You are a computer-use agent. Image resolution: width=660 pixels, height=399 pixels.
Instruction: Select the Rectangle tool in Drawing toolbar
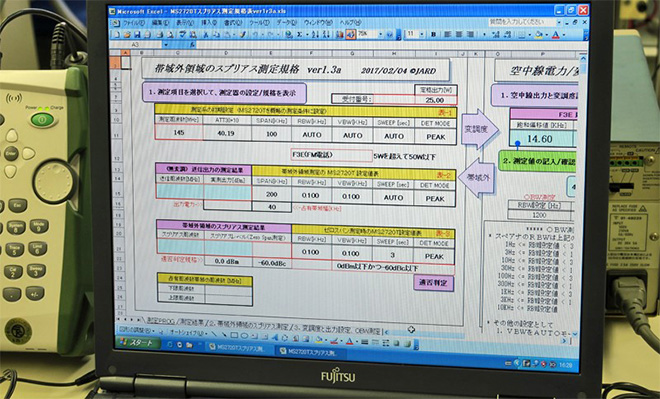click(234, 335)
